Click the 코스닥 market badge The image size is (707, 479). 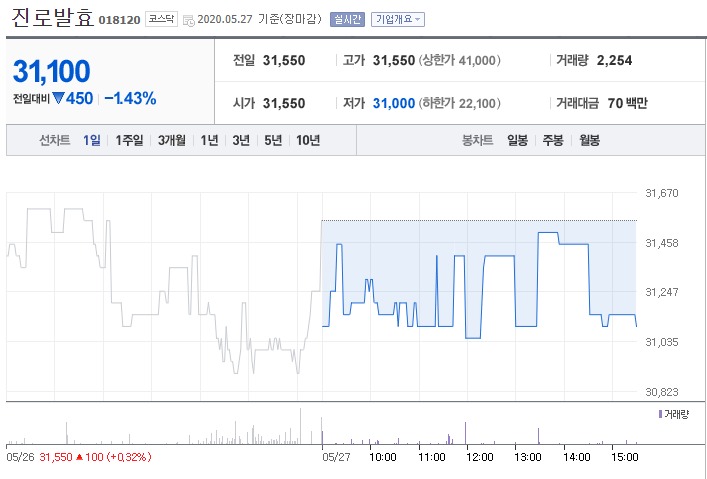point(161,19)
